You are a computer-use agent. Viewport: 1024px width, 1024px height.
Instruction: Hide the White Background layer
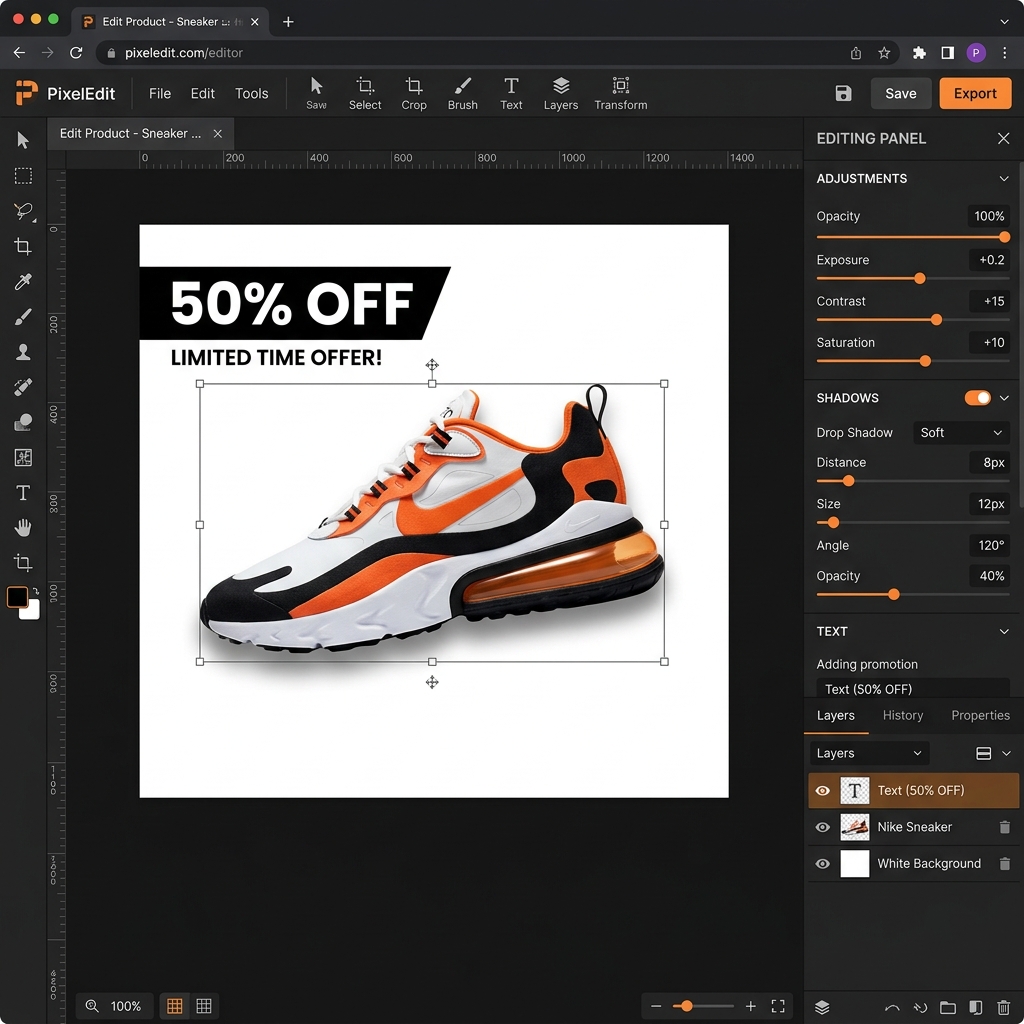822,863
